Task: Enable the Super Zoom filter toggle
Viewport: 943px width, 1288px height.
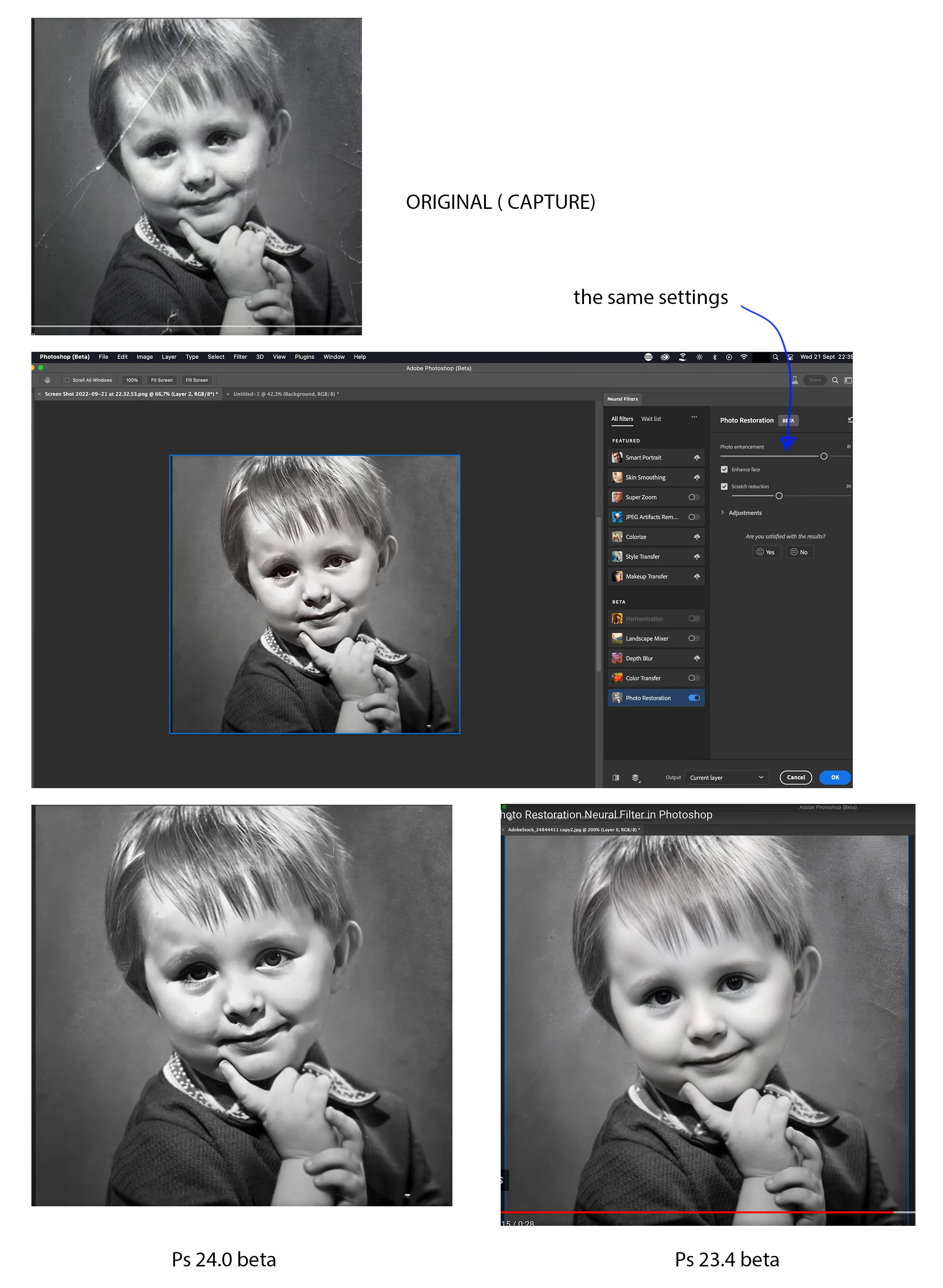Action: (x=694, y=497)
